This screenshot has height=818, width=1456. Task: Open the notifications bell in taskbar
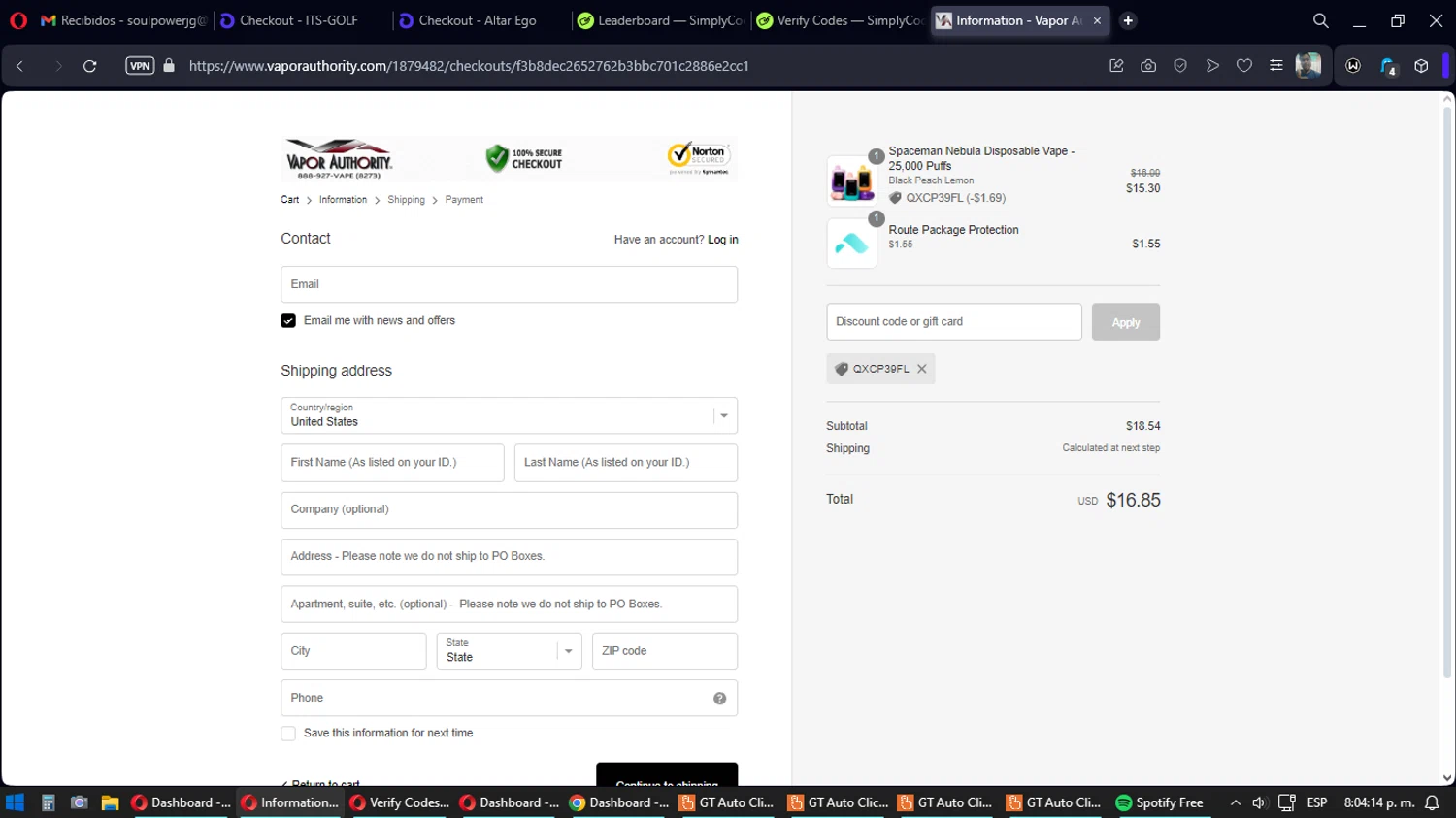click(1432, 802)
